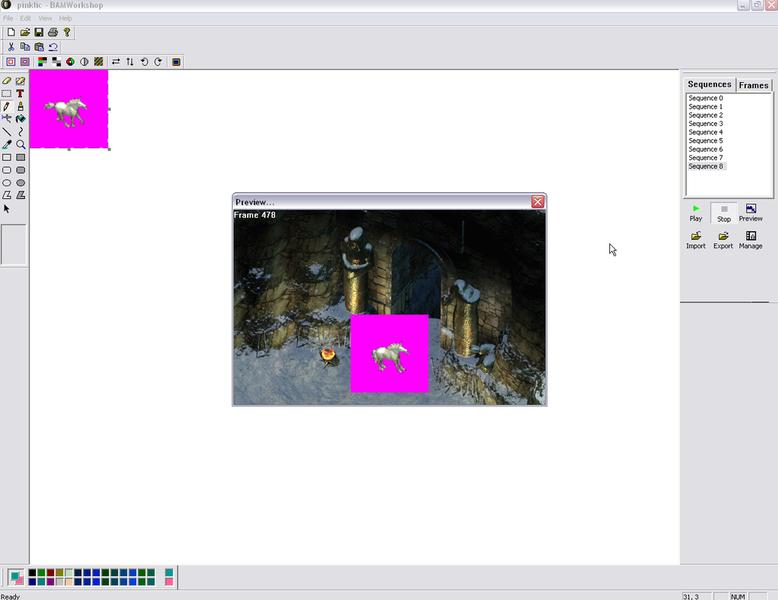778x600 pixels.
Task: Select Sequence 4 in the list
Action: point(706,132)
